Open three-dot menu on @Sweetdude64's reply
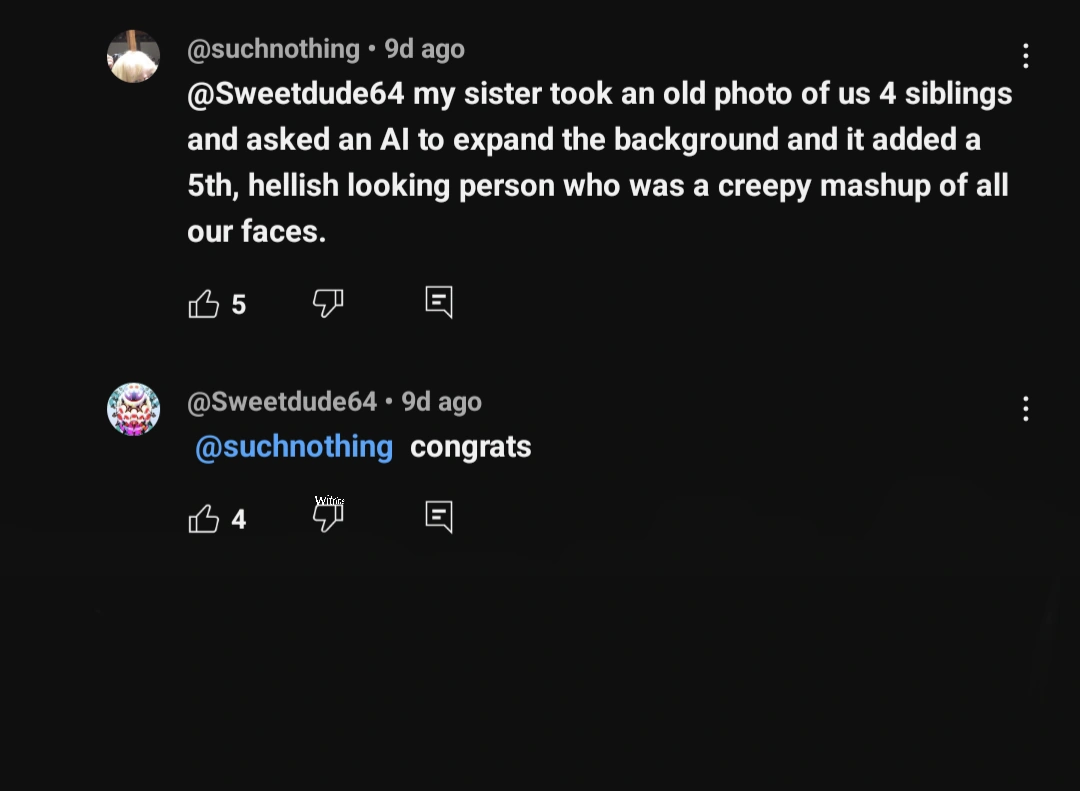 (1025, 409)
